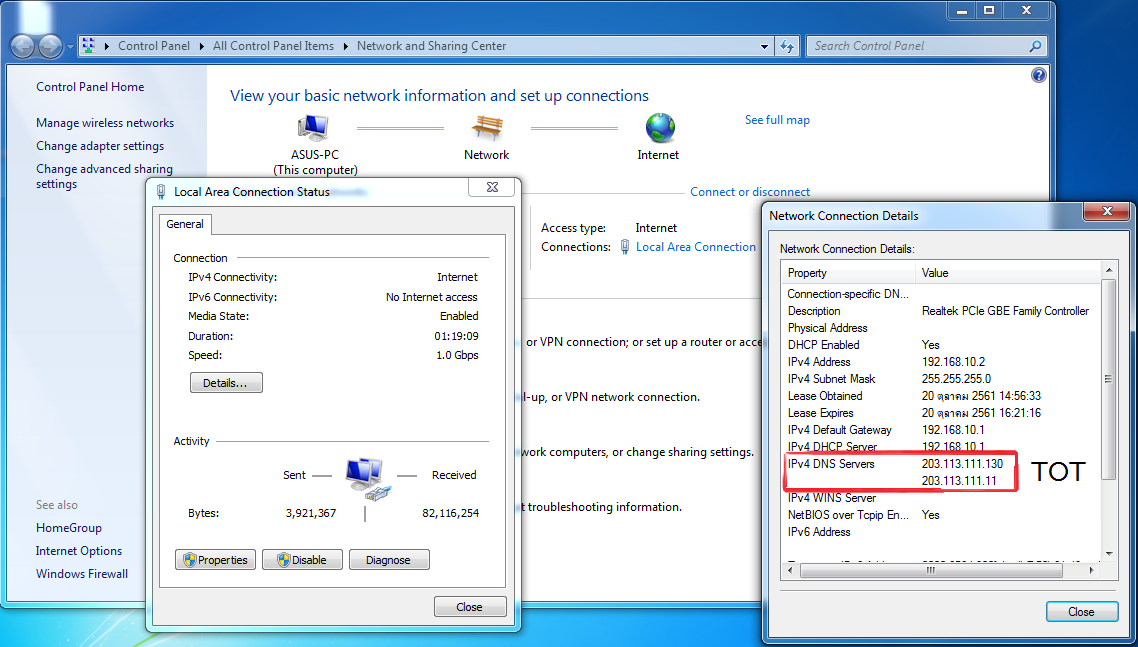The width and height of the screenshot is (1138, 647).
Task: Select All Control Panel Items breadcrumb
Action: click(273, 46)
